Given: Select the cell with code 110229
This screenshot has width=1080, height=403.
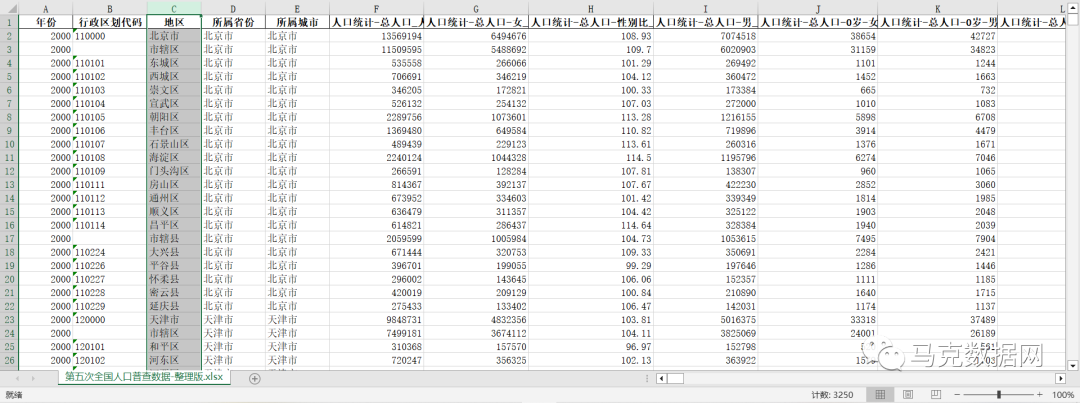Looking at the screenshot, I should [110, 306].
